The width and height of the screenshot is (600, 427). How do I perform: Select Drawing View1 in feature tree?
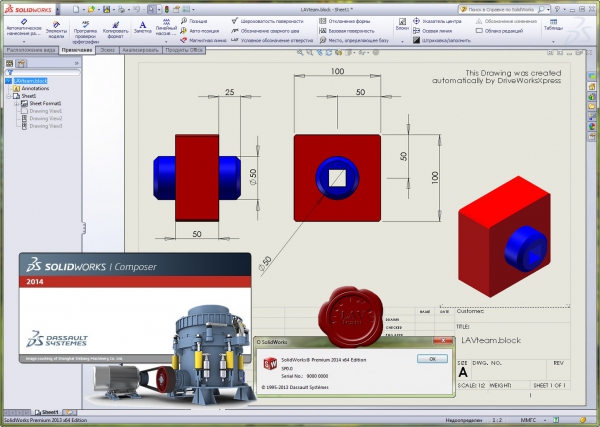41,111
